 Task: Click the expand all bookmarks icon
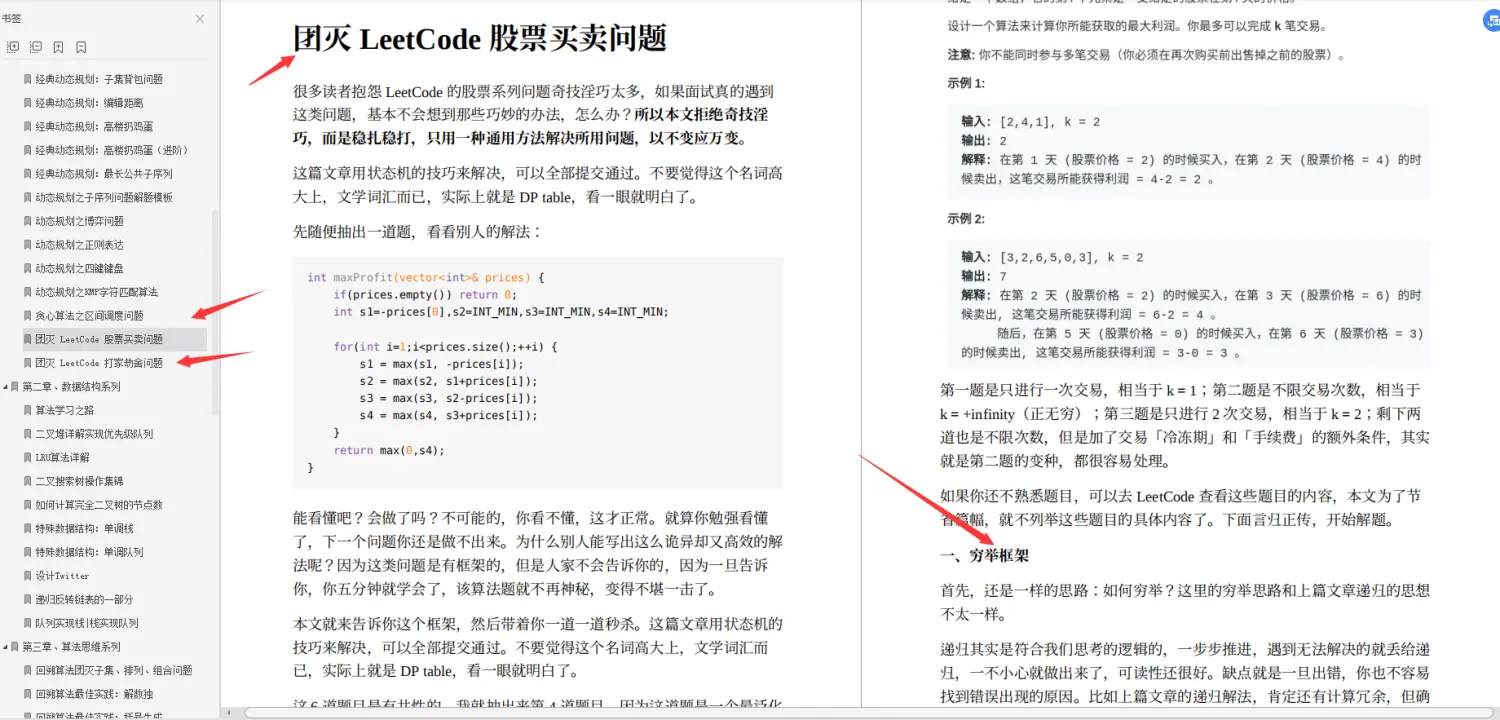tap(14, 46)
